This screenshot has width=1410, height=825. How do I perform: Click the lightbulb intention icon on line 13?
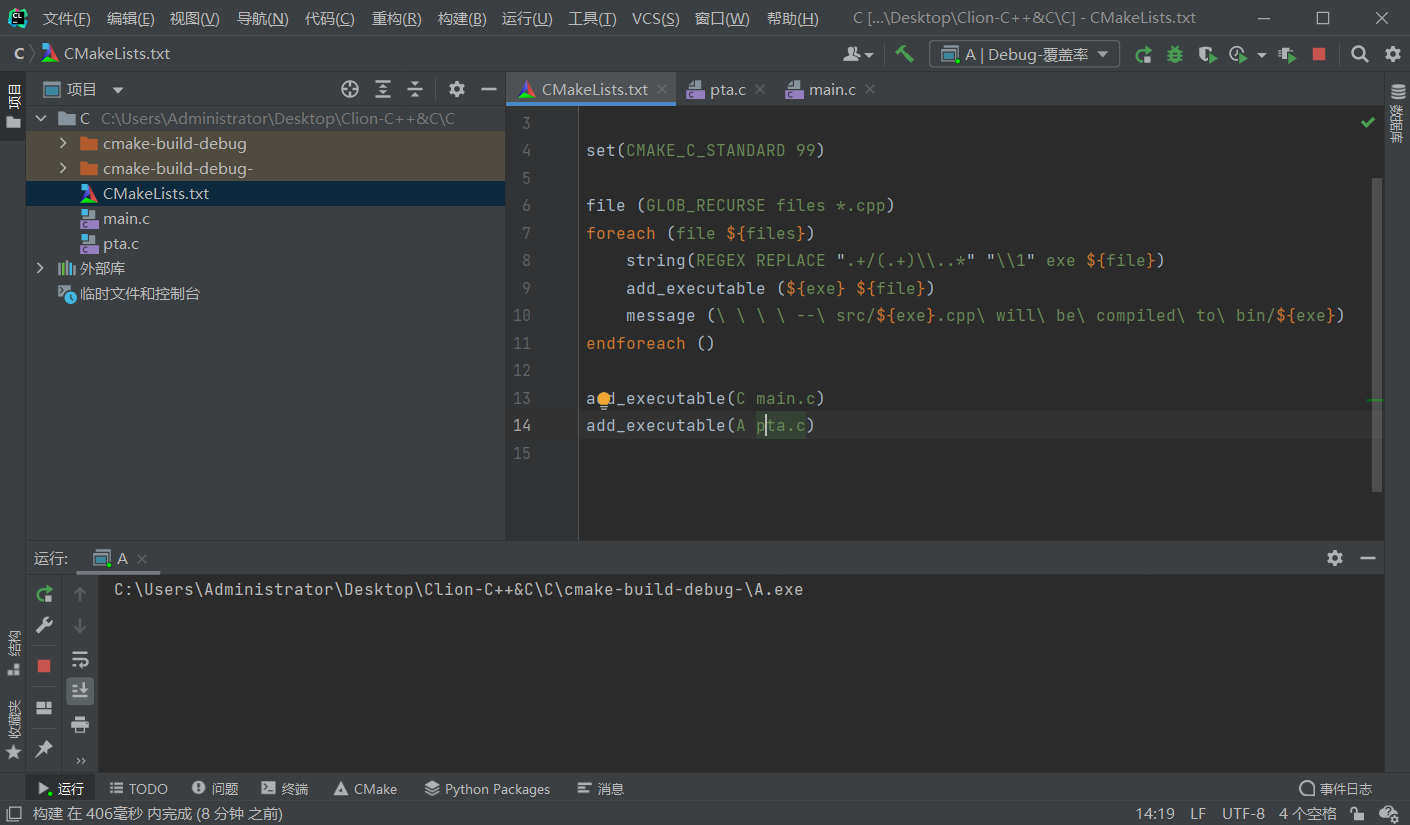click(603, 400)
